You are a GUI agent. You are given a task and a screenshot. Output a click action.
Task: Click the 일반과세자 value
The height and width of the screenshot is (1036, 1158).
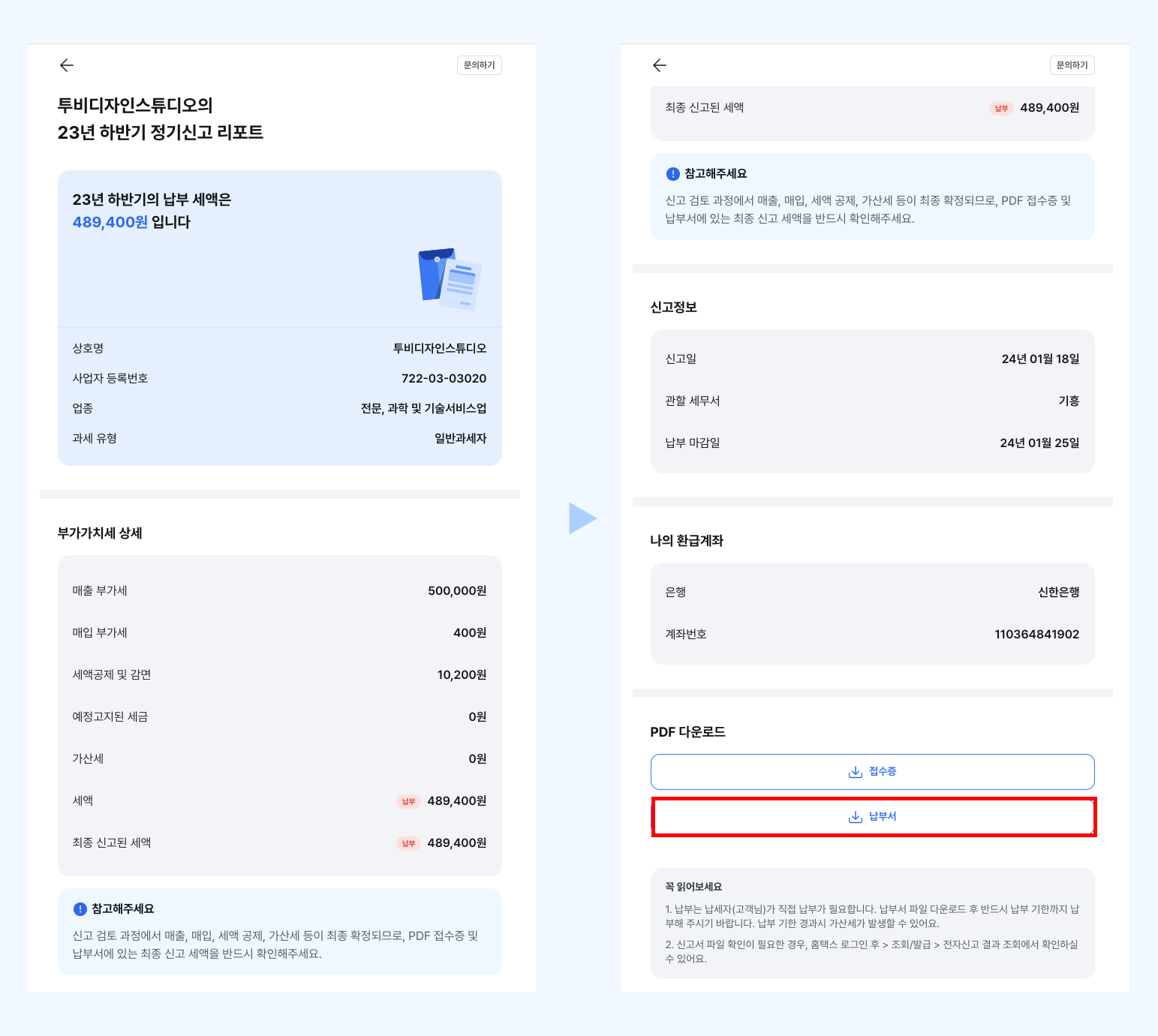pyautogui.click(x=461, y=438)
